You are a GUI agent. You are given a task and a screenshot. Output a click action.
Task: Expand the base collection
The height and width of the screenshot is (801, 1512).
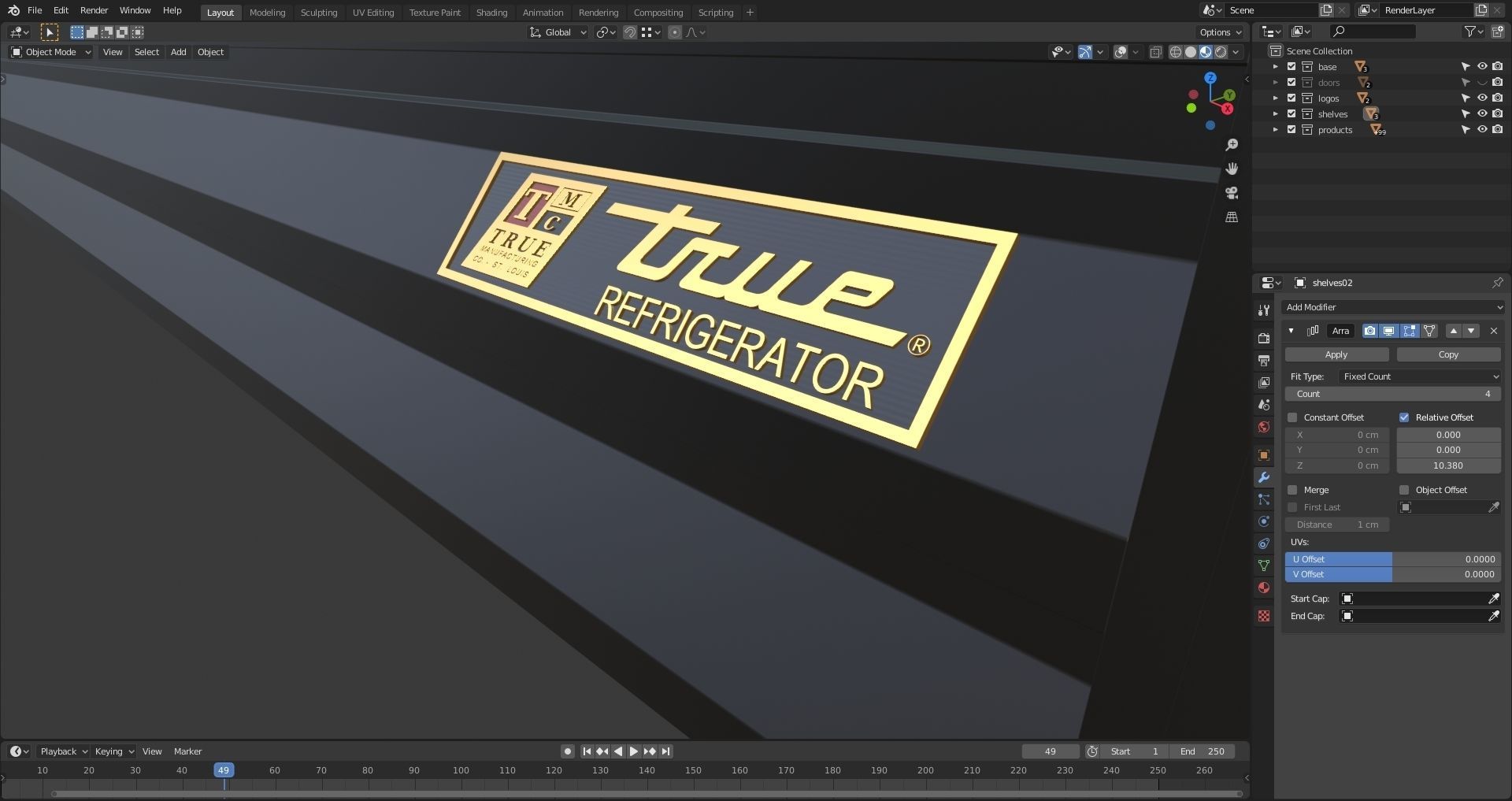click(x=1276, y=67)
